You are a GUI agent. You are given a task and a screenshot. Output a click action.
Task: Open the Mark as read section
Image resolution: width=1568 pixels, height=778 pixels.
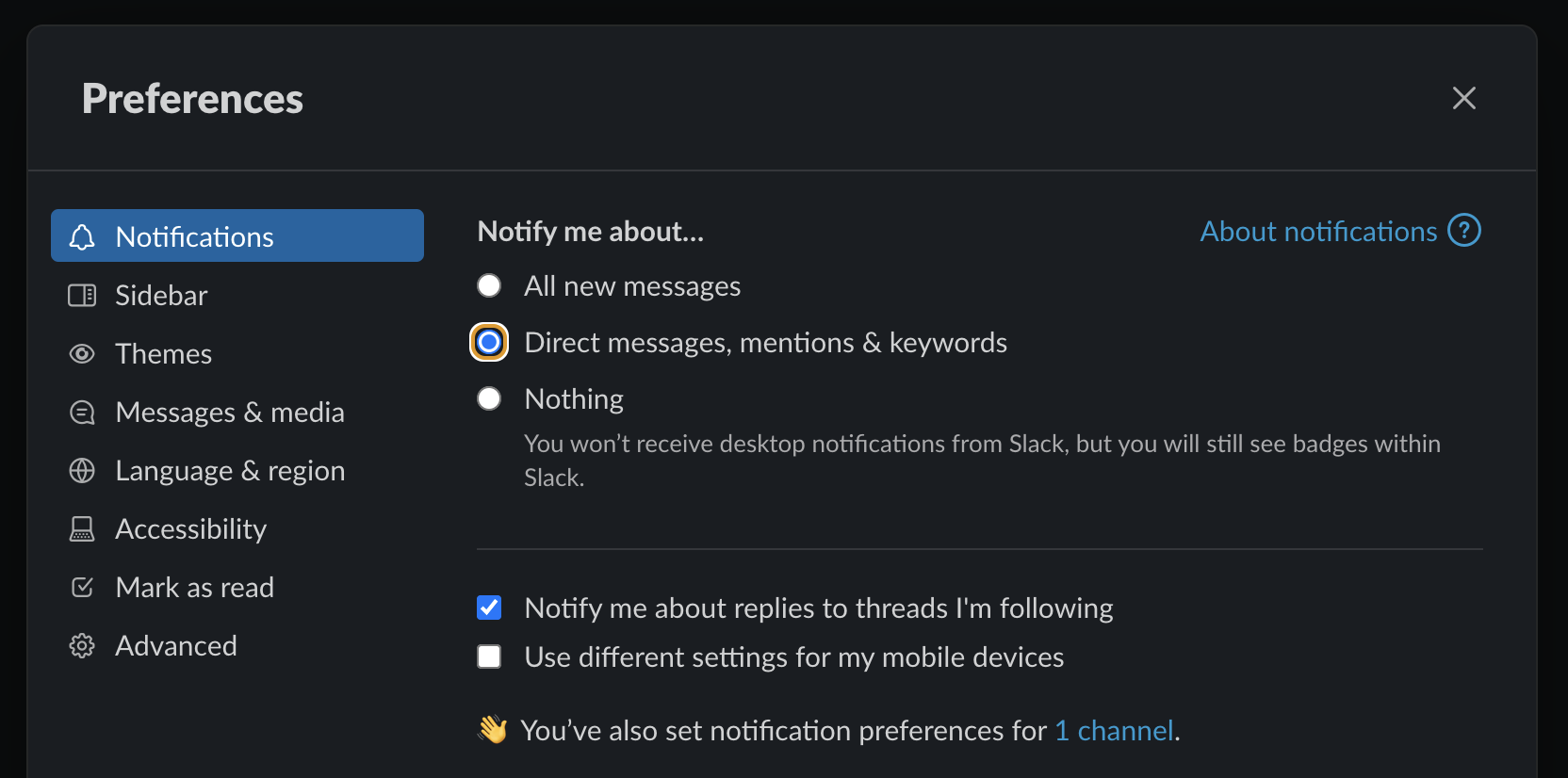pos(237,588)
